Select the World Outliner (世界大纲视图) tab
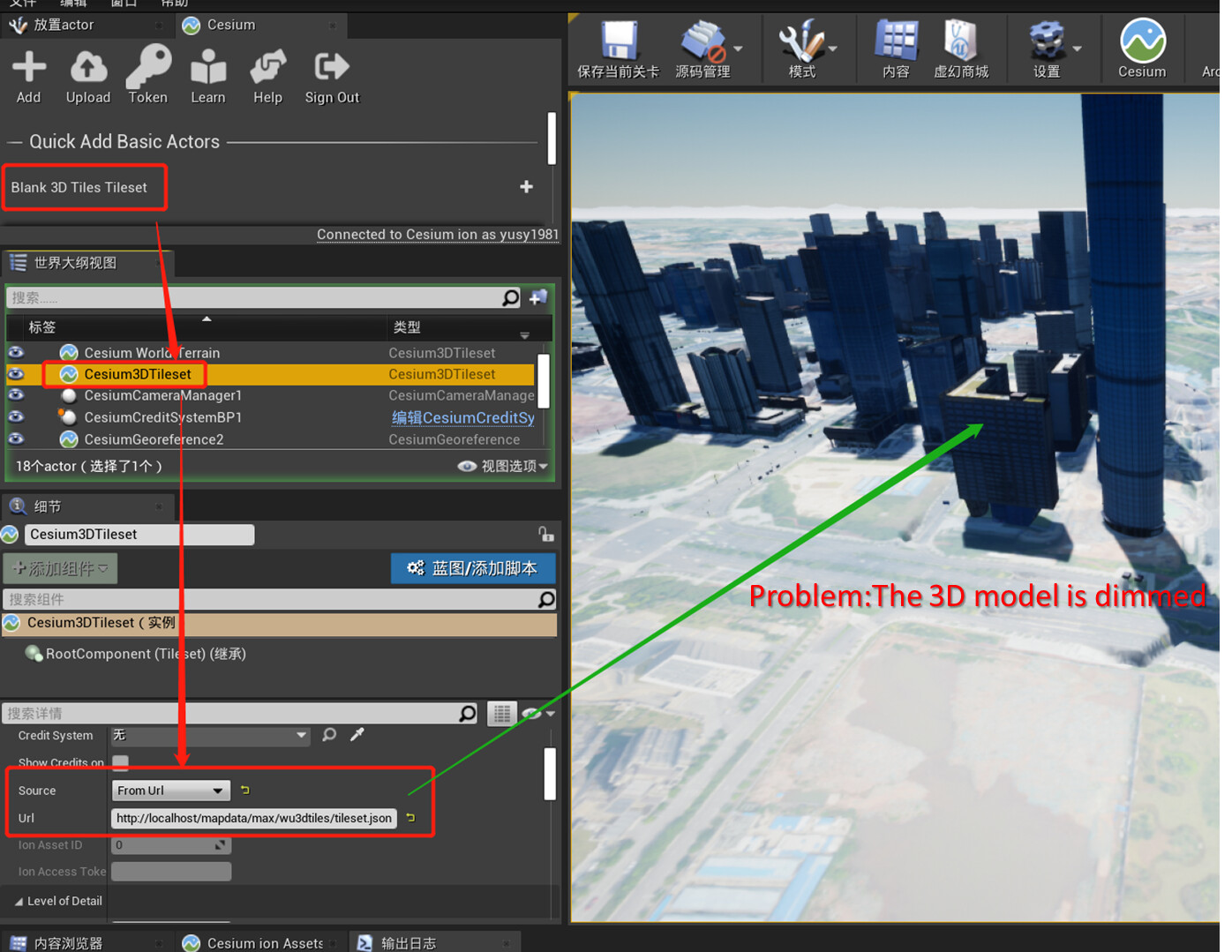 pos(87,263)
